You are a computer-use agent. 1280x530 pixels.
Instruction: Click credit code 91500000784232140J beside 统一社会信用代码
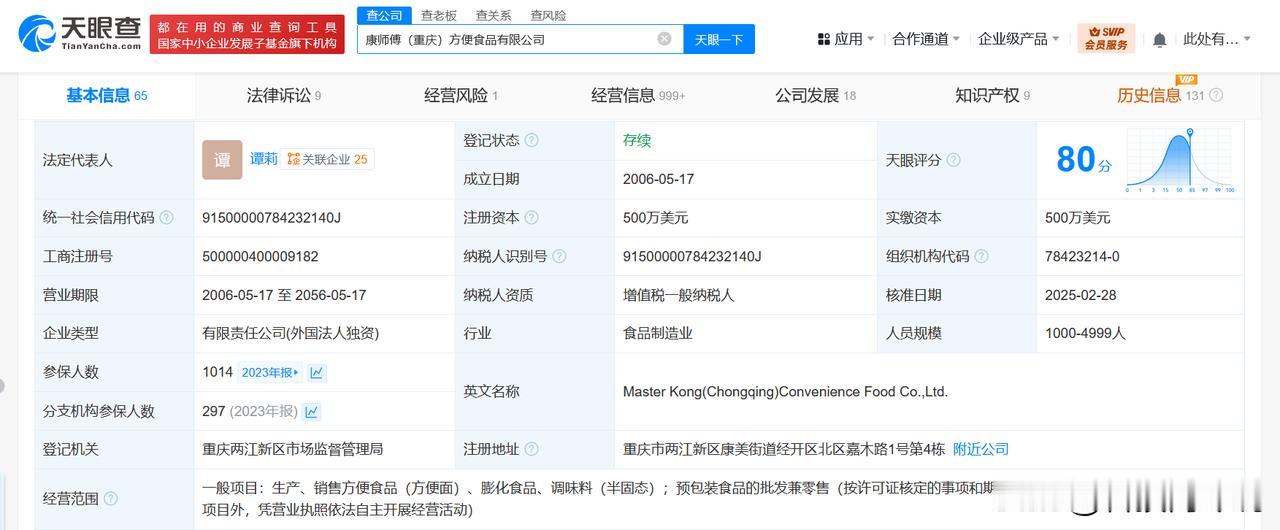(272, 218)
